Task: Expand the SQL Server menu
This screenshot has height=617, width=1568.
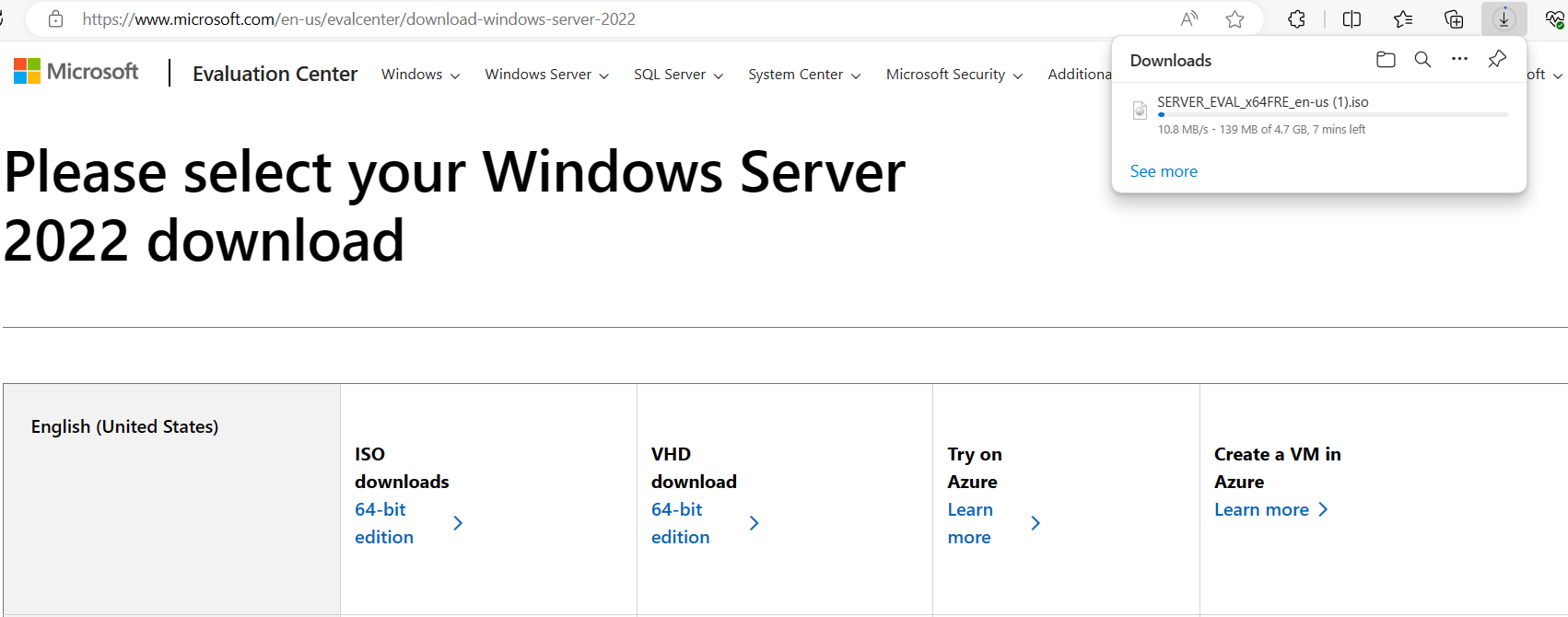Action: 678,75
